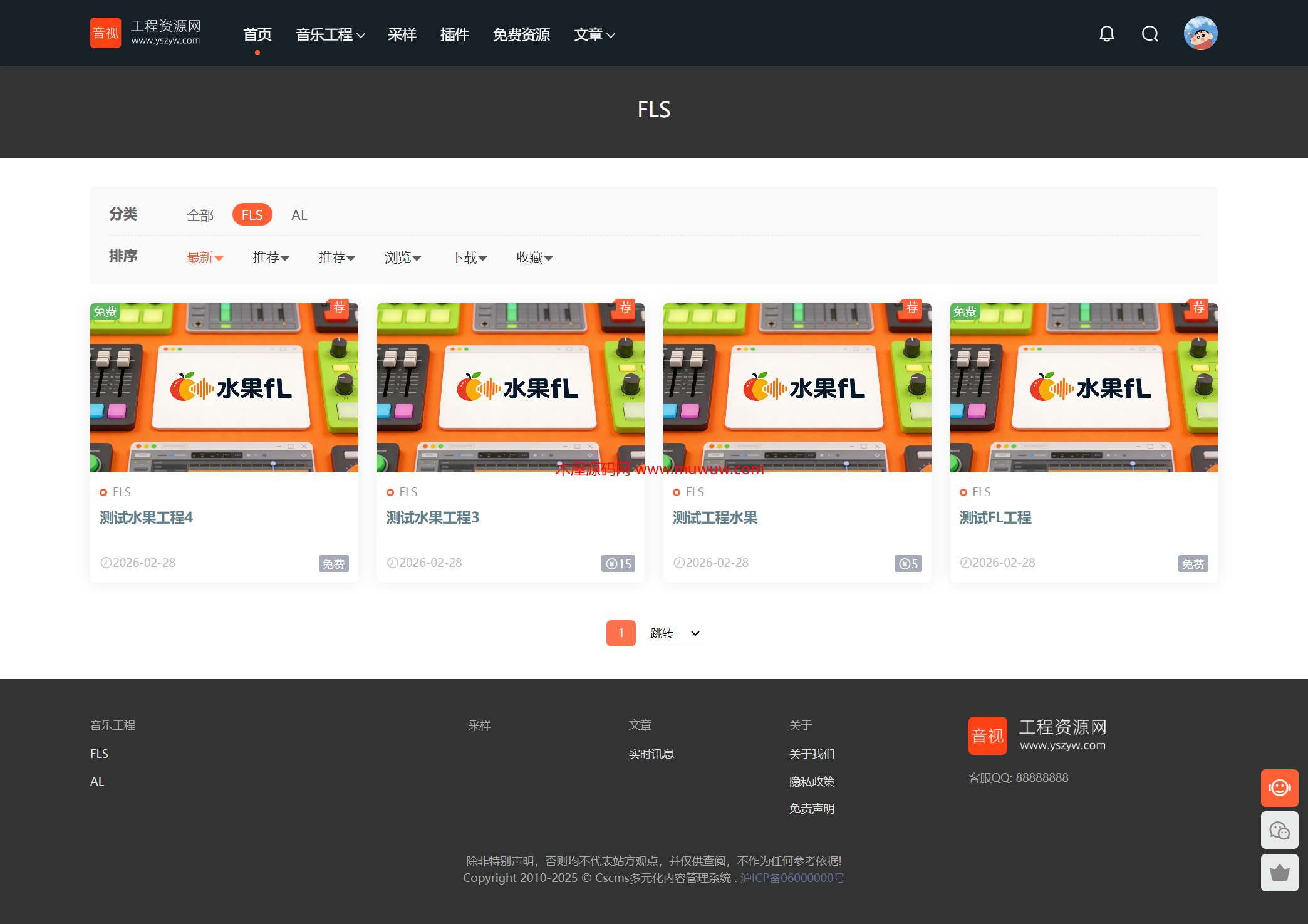Sort by 浏览 views
The image size is (1308, 924).
point(402,257)
